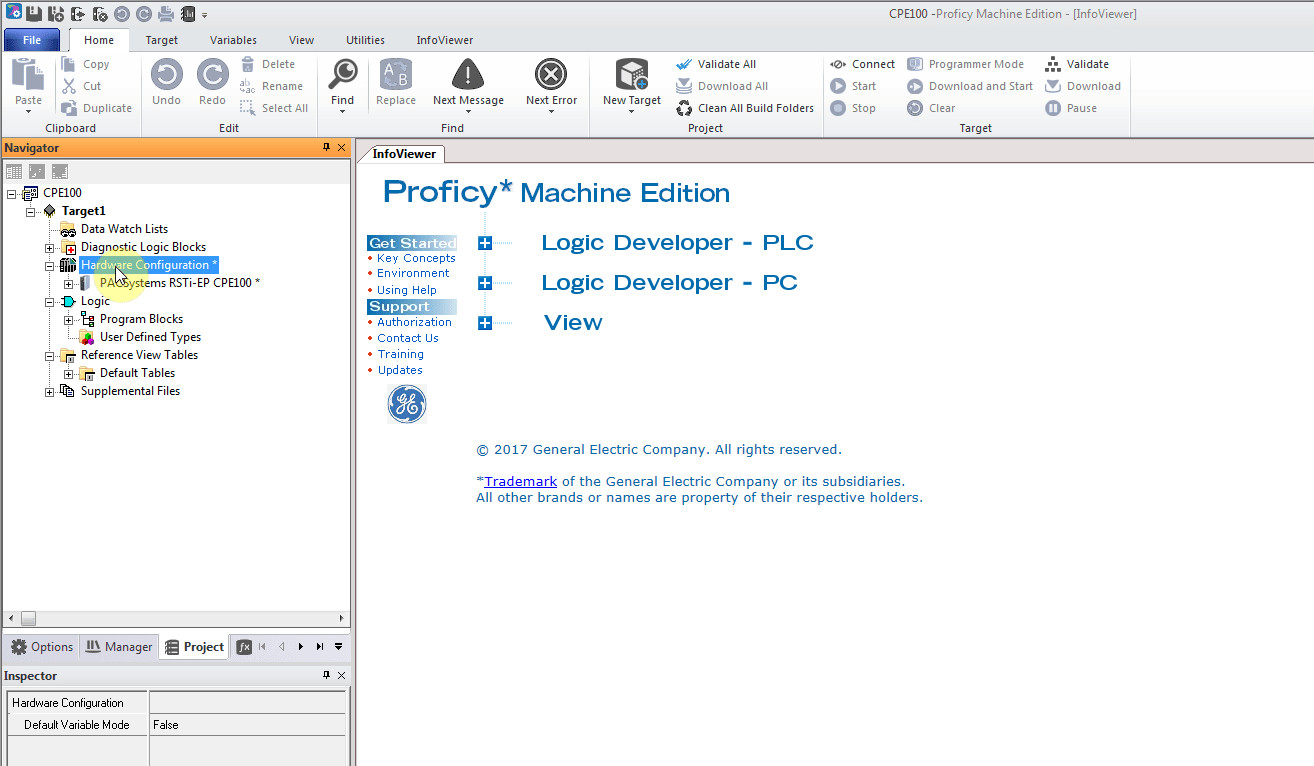Screen dimensions: 1314x766
Task: Switch to the Utilities ribbon tab
Action: [365, 40]
